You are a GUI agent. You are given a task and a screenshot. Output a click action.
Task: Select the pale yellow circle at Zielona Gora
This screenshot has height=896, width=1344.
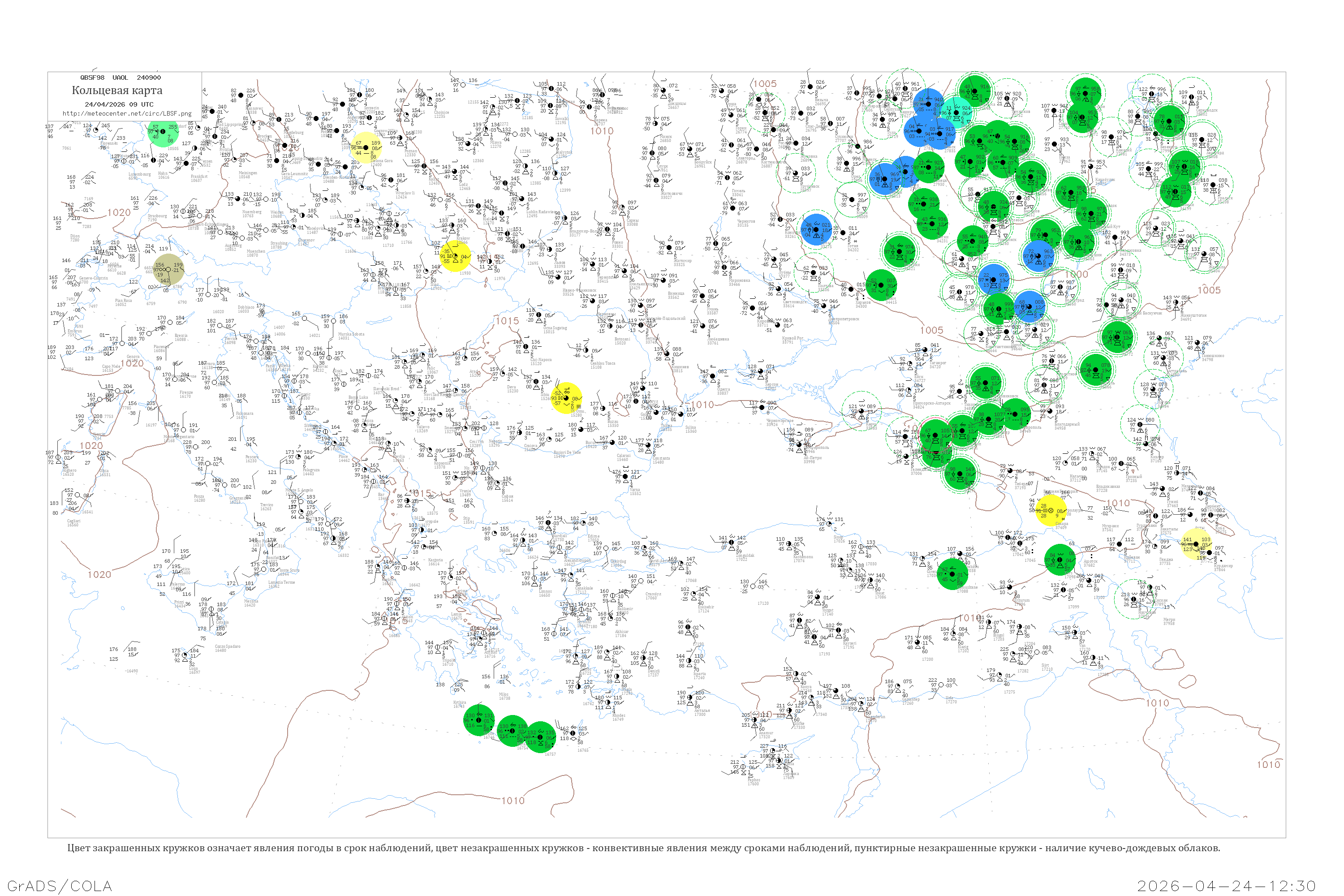[366, 147]
